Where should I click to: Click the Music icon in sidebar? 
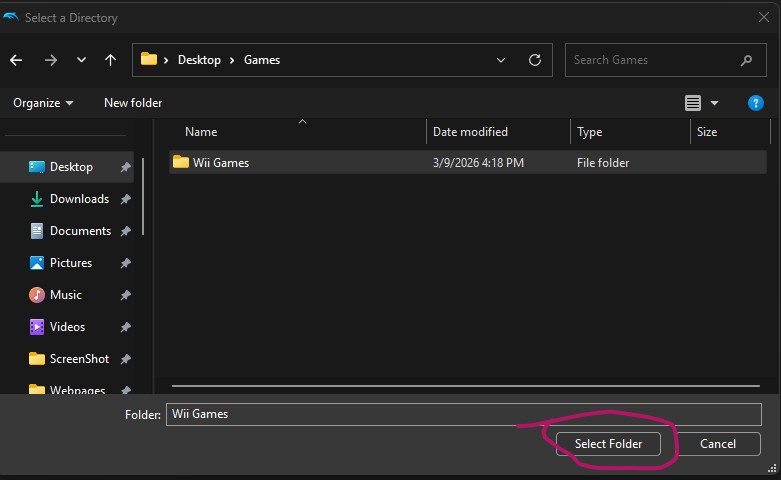pos(37,295)
